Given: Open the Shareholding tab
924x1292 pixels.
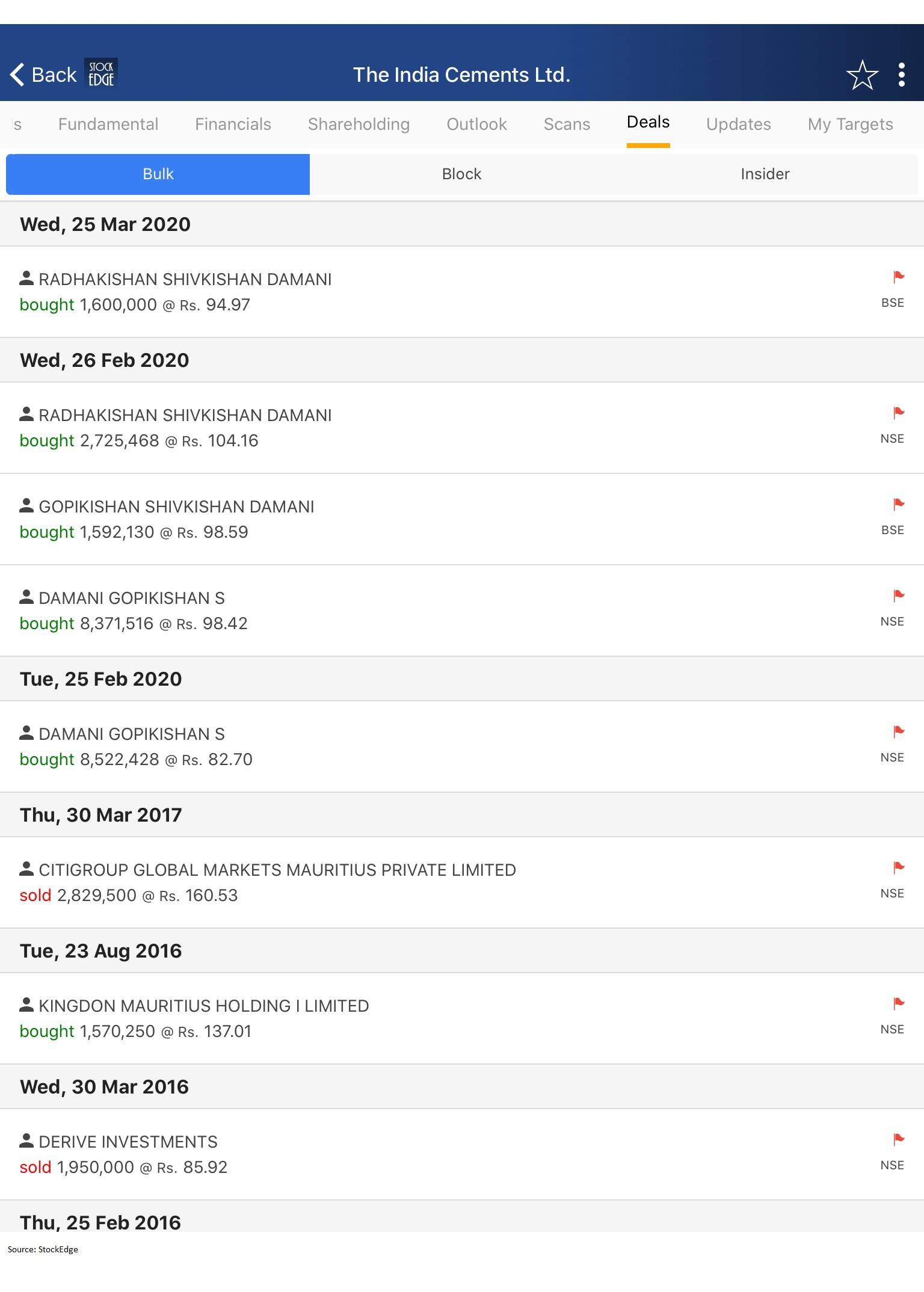Looking at the screenshot, I should (359, 125).
